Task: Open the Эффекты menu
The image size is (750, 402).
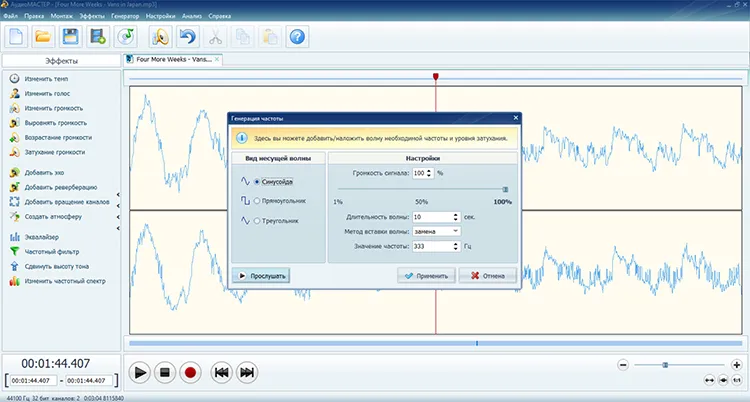Action: (92, 16)
